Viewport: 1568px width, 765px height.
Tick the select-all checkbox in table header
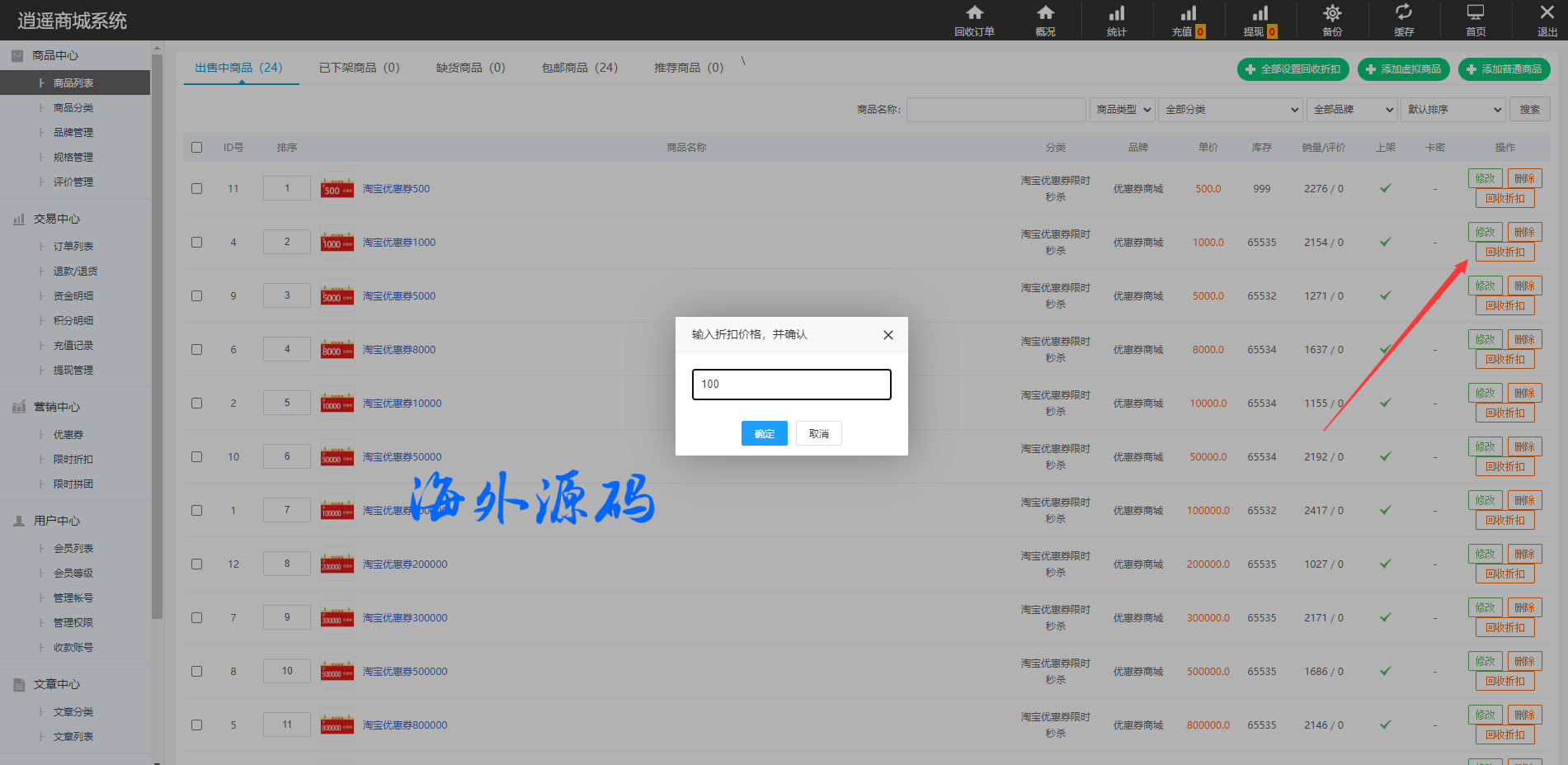196,148
